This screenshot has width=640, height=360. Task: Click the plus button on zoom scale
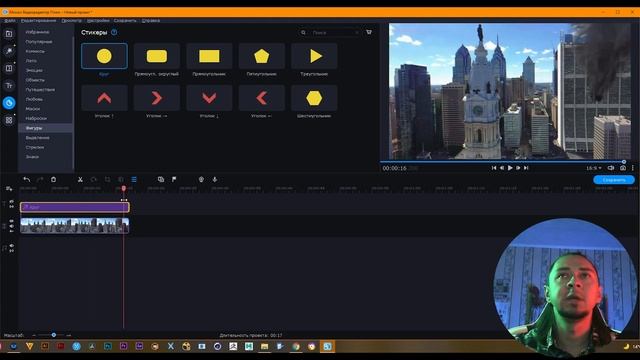click(69, 335)
